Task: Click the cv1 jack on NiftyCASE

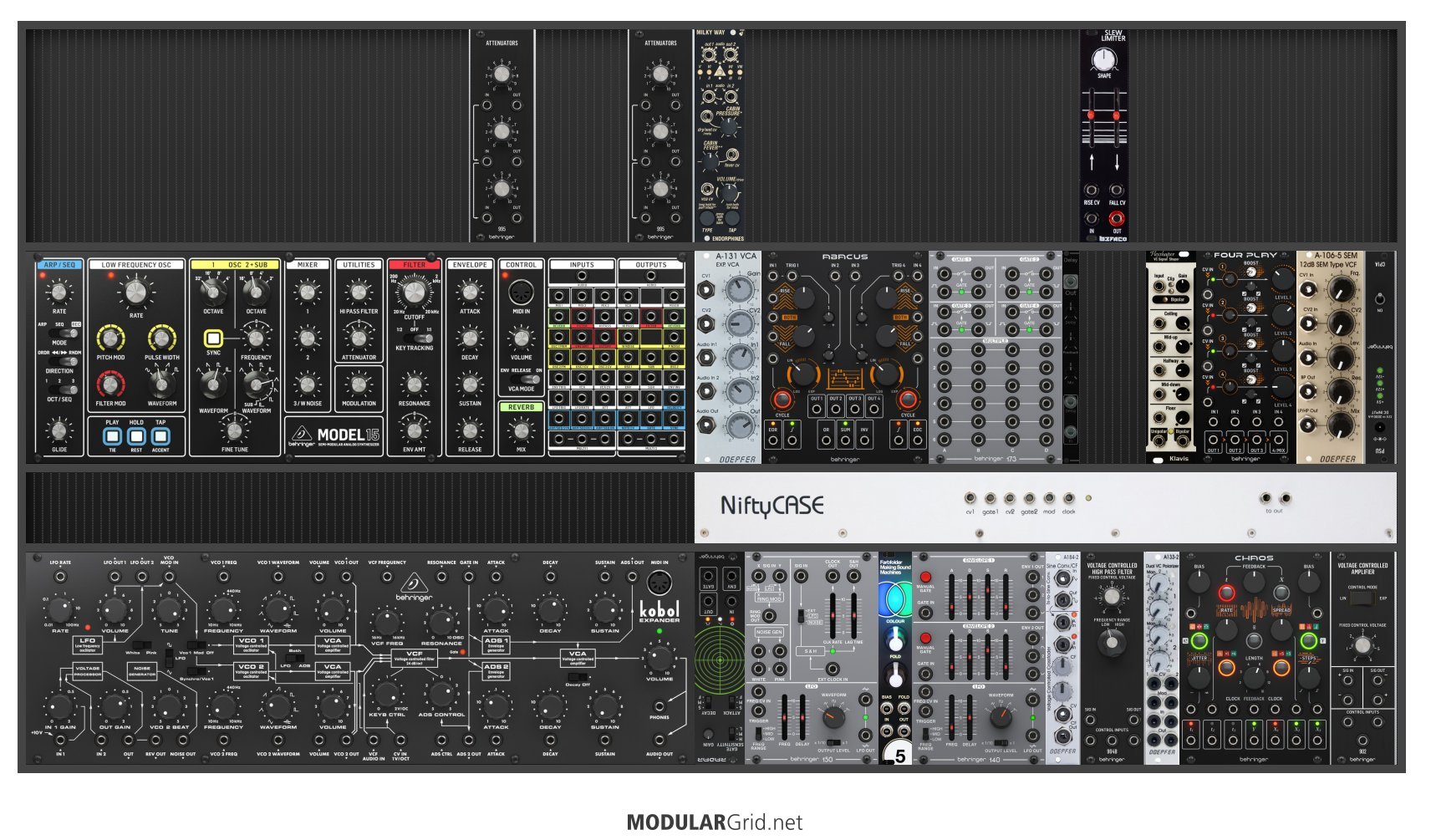Action: tap(970, 499)
